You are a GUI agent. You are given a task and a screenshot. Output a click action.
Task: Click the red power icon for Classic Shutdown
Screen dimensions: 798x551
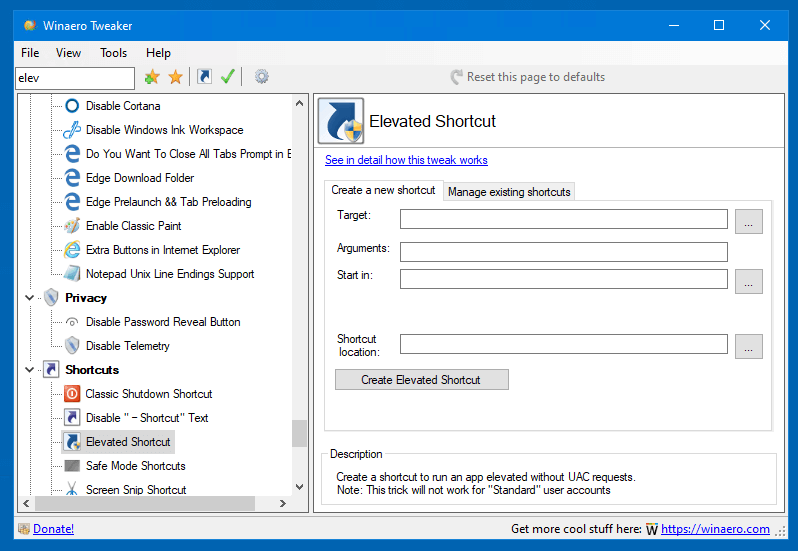coord(72,393)
